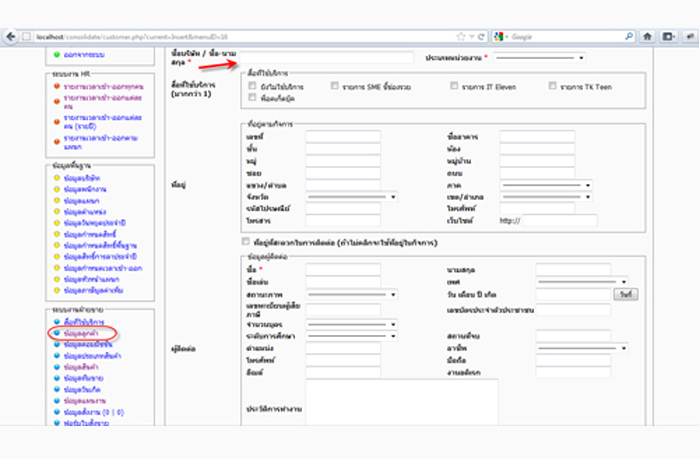Open the ข้อมูลทีมขาย sales team link
Screen dimensions: 700x459
[x=83, y=378]
